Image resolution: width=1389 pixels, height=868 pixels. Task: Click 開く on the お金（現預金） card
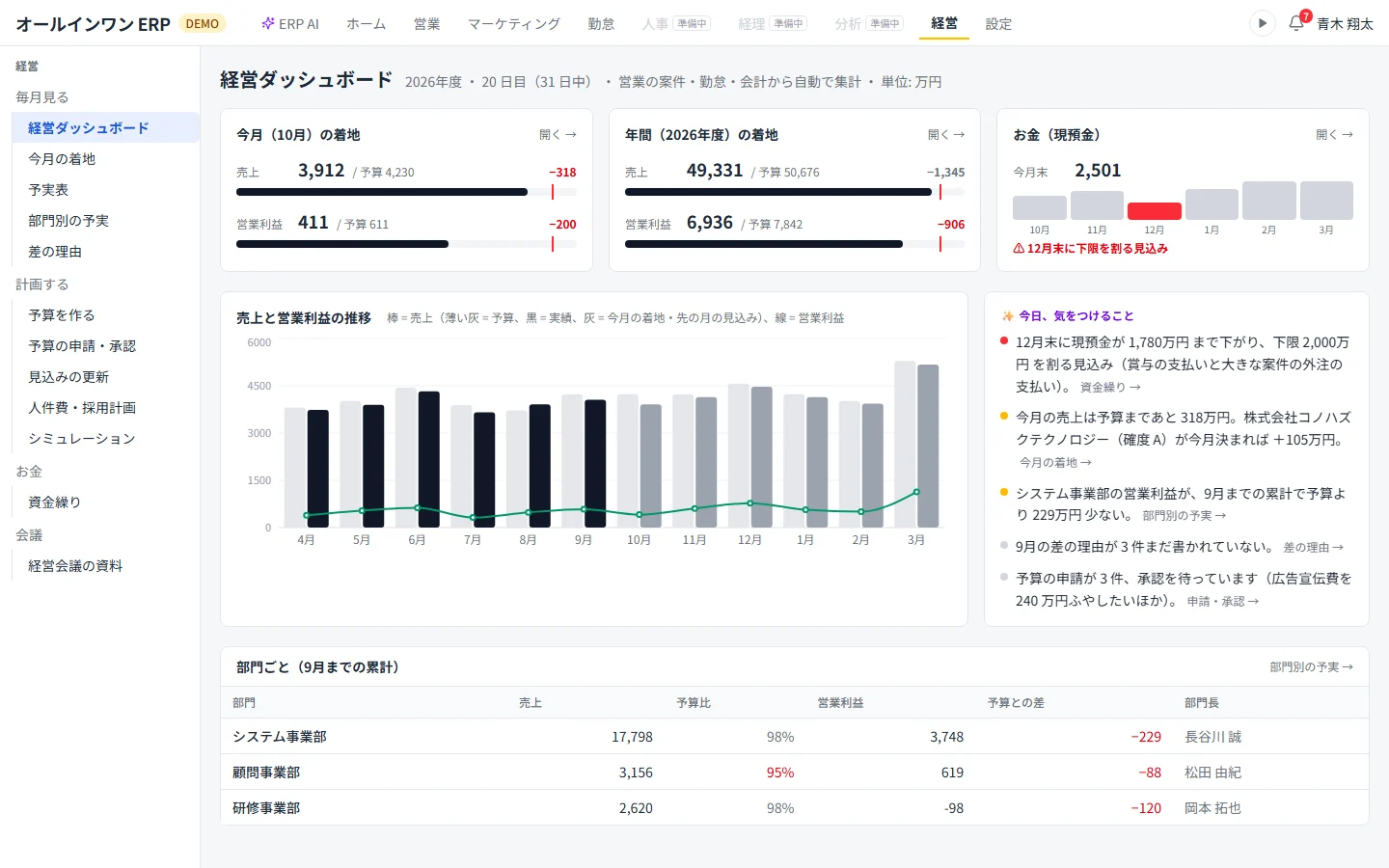[x=1335, y=135]
